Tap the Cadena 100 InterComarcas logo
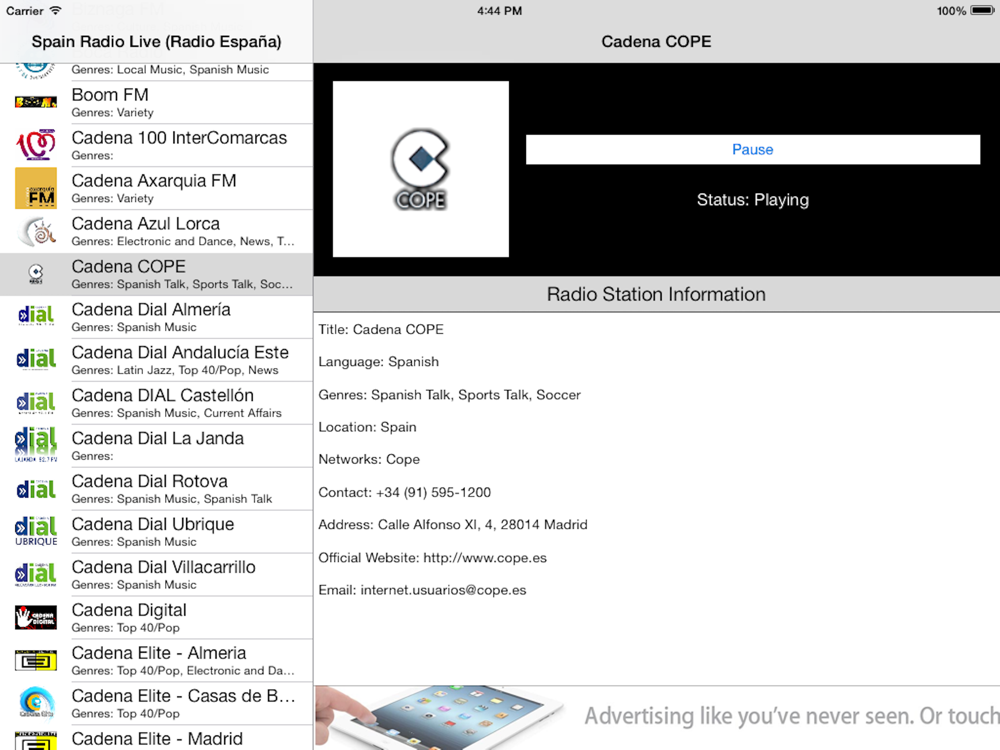Viewport: 1000px width, 750px height. click(x=36, y=145)
